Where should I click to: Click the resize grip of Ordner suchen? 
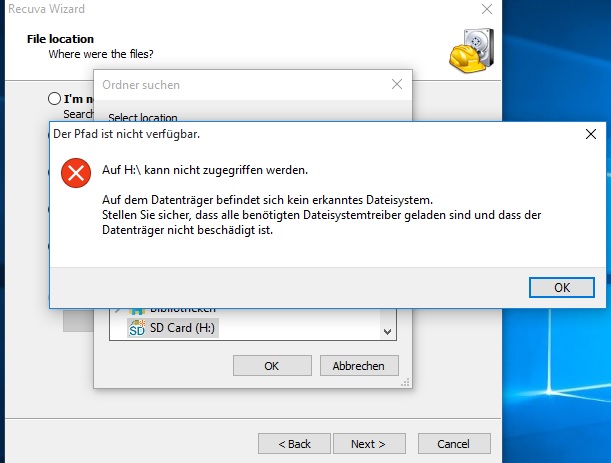(405, 382)
